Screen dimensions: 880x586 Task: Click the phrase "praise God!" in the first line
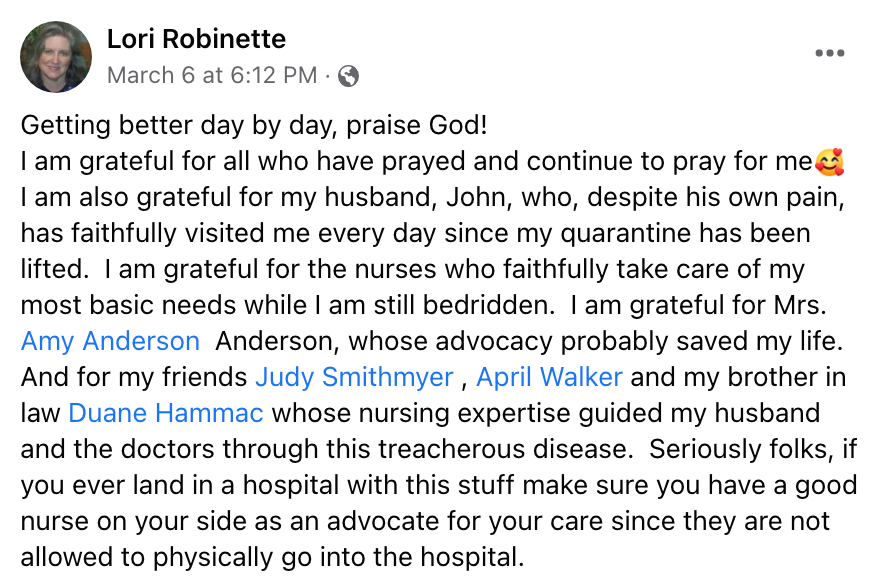coord(416,125)
